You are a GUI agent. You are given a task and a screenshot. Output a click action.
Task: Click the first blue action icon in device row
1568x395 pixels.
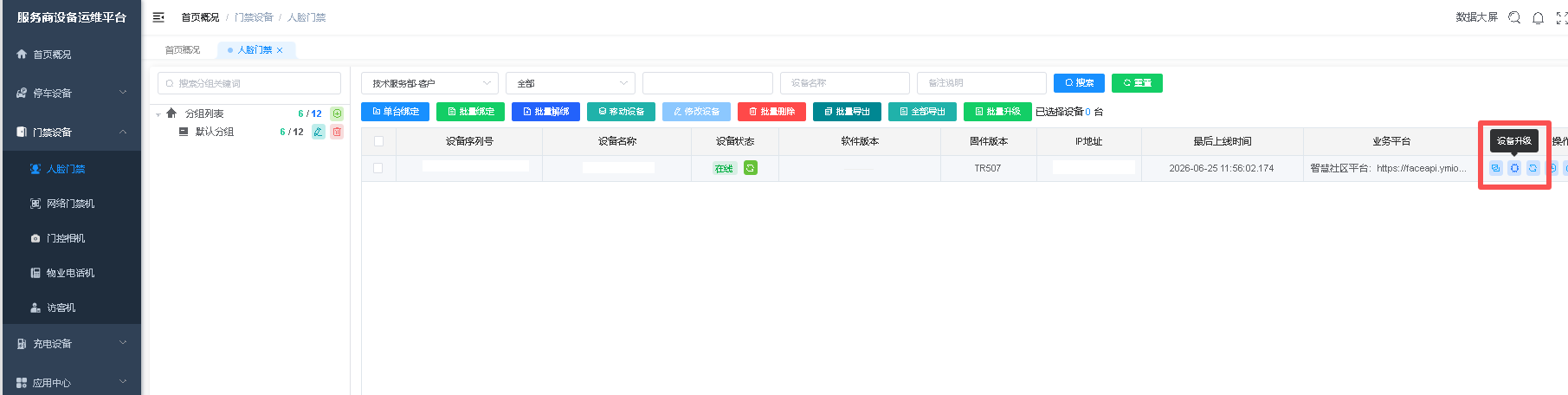[1495, 168]
